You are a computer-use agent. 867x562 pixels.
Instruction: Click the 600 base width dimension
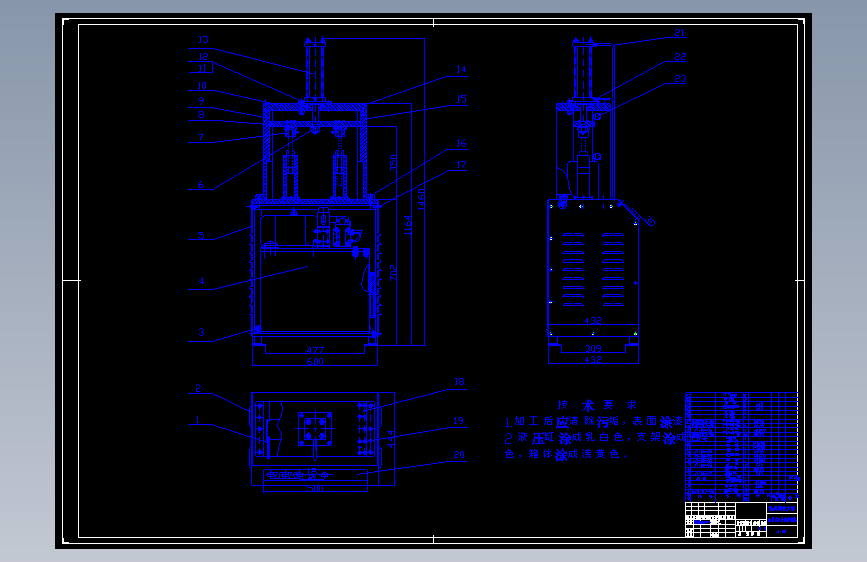[315, 361]
